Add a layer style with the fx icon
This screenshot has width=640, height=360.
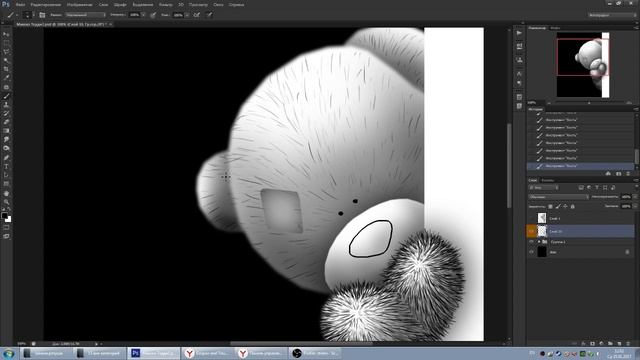click(583, 344)
